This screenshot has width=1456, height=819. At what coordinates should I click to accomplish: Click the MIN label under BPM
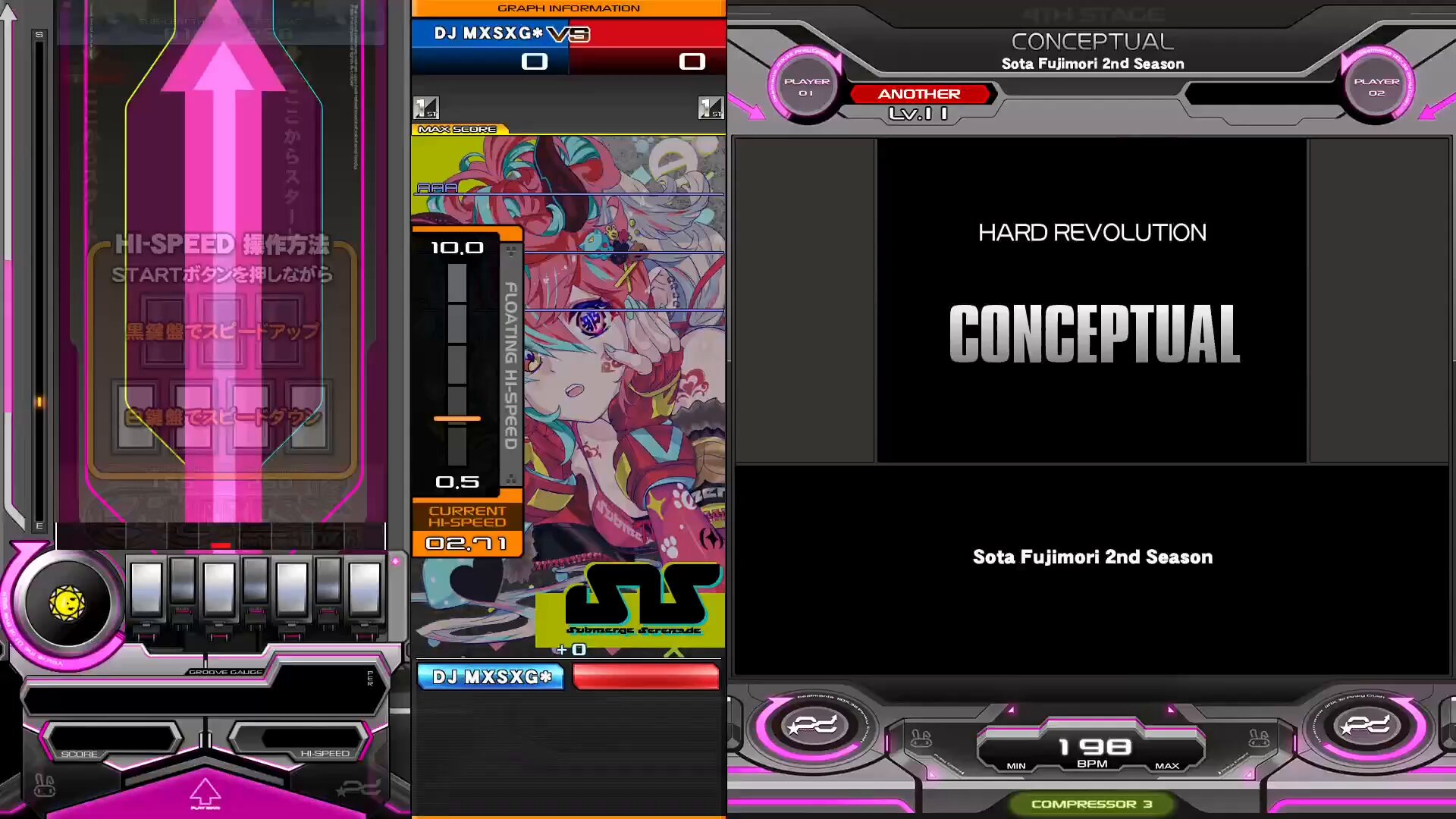[1016, 766]
